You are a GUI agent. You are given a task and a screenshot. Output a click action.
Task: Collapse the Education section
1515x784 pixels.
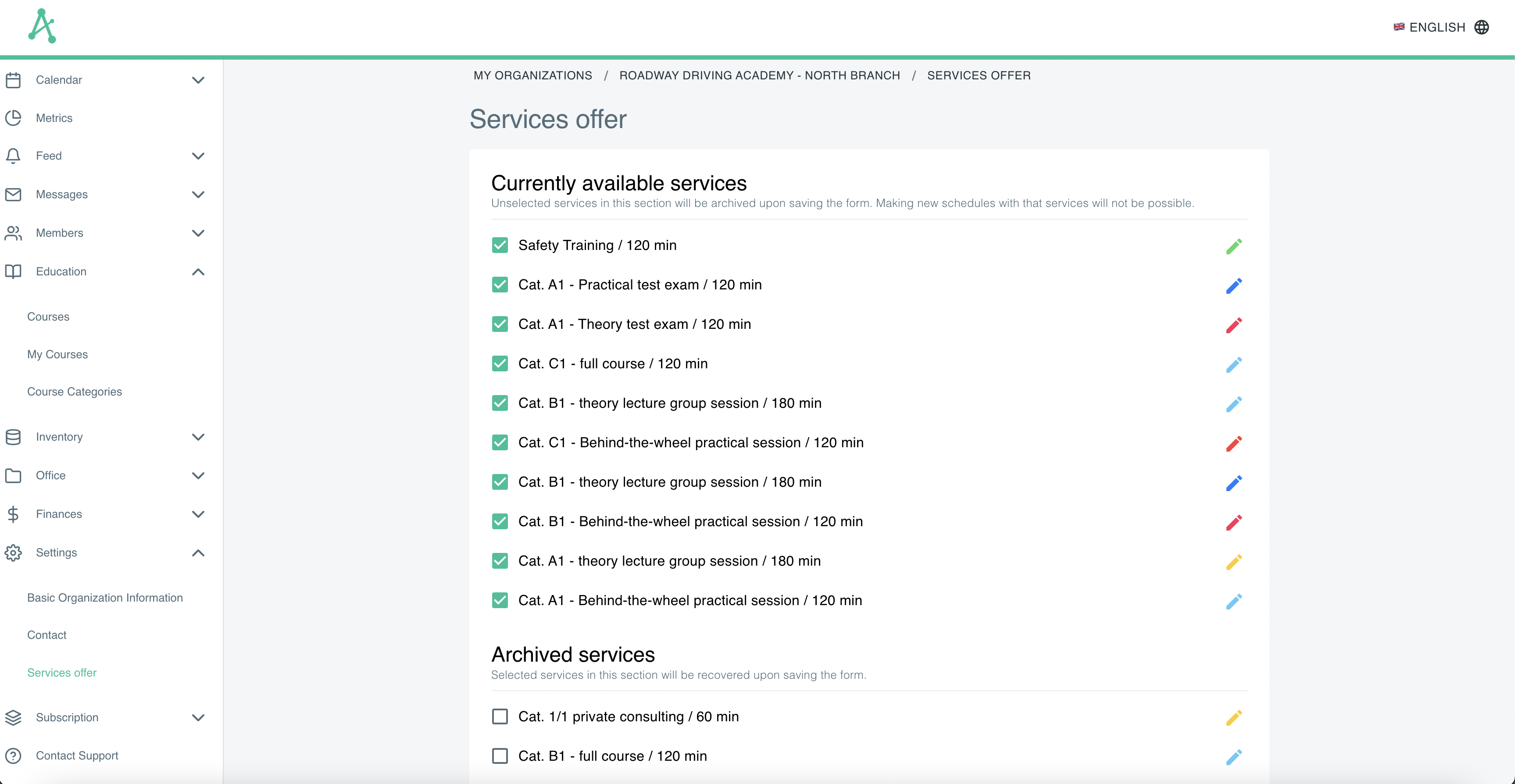click(198, 272)
